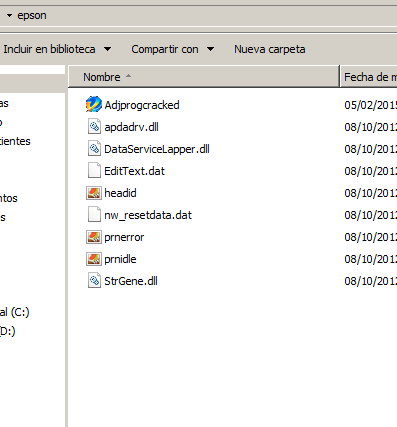Image resolution: width=397 pixels, height=427 pixels.
Task: Select the file name Adjprogcracked
Action: (142, 105)
